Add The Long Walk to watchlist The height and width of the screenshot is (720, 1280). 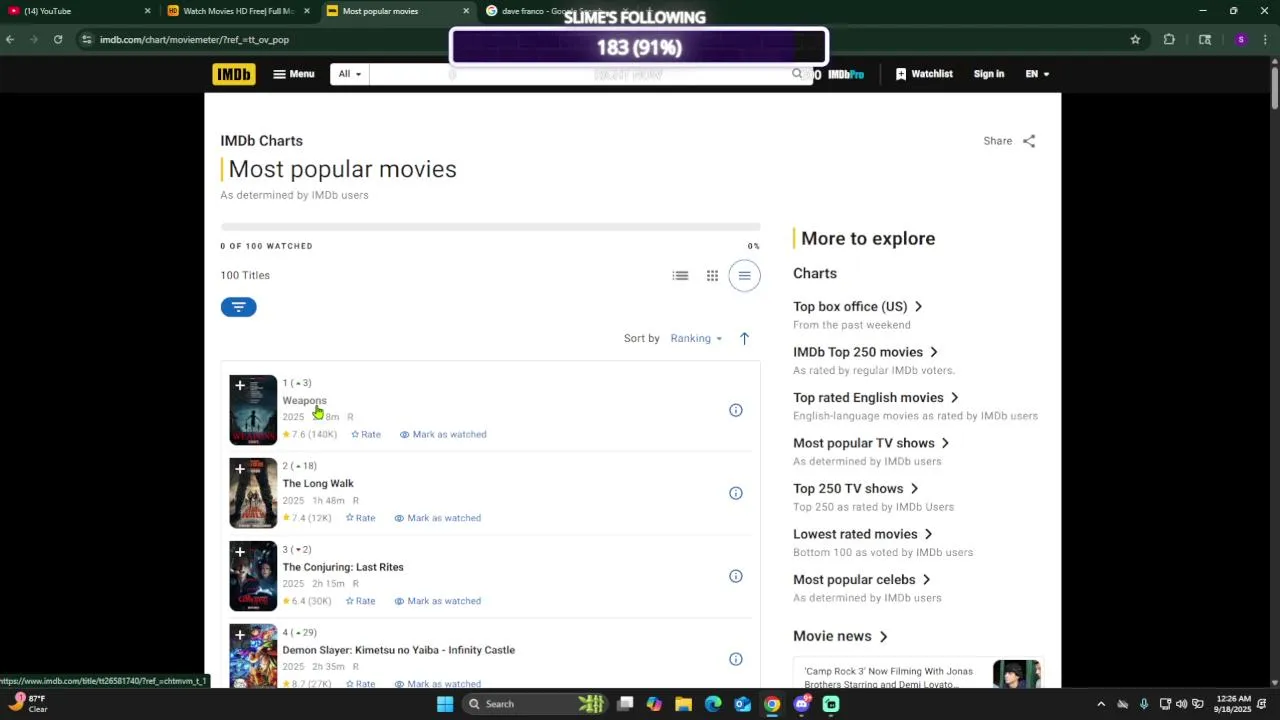240,468
